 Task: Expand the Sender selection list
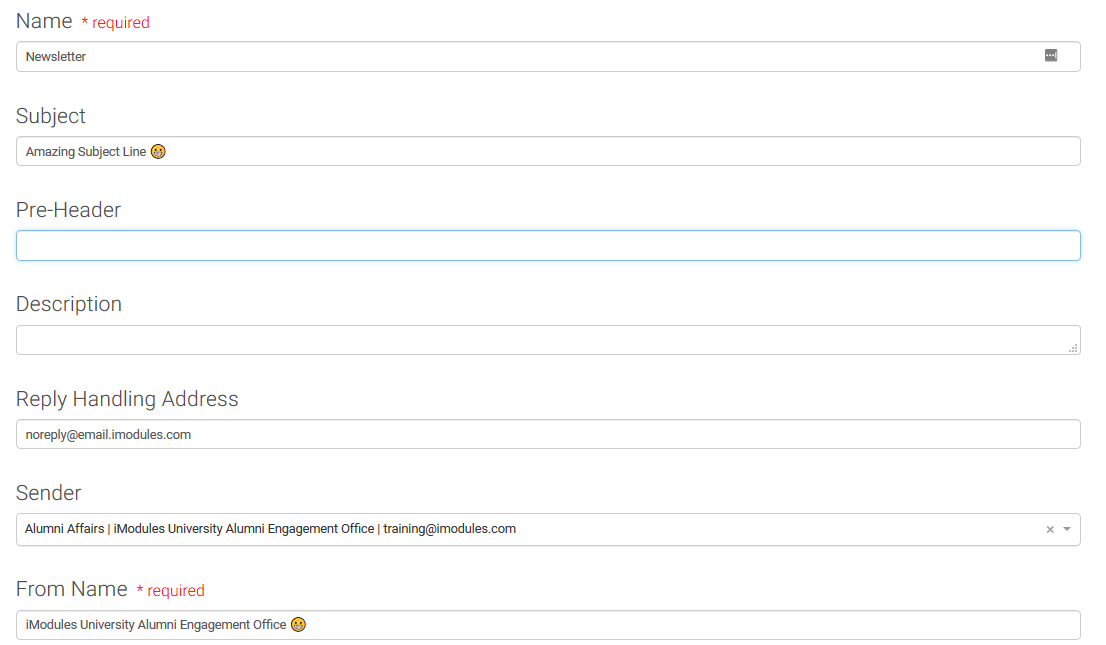(1066, 529)
